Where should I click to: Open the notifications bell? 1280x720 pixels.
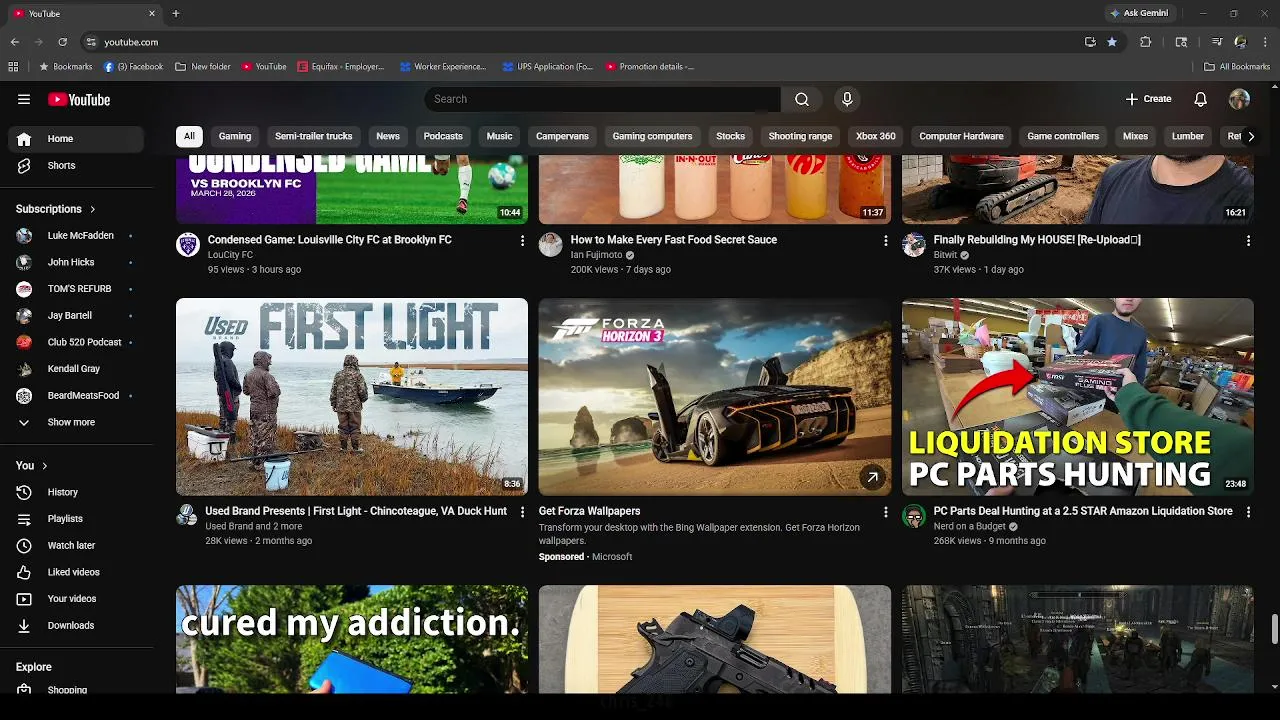click(x=1201, y=99)
